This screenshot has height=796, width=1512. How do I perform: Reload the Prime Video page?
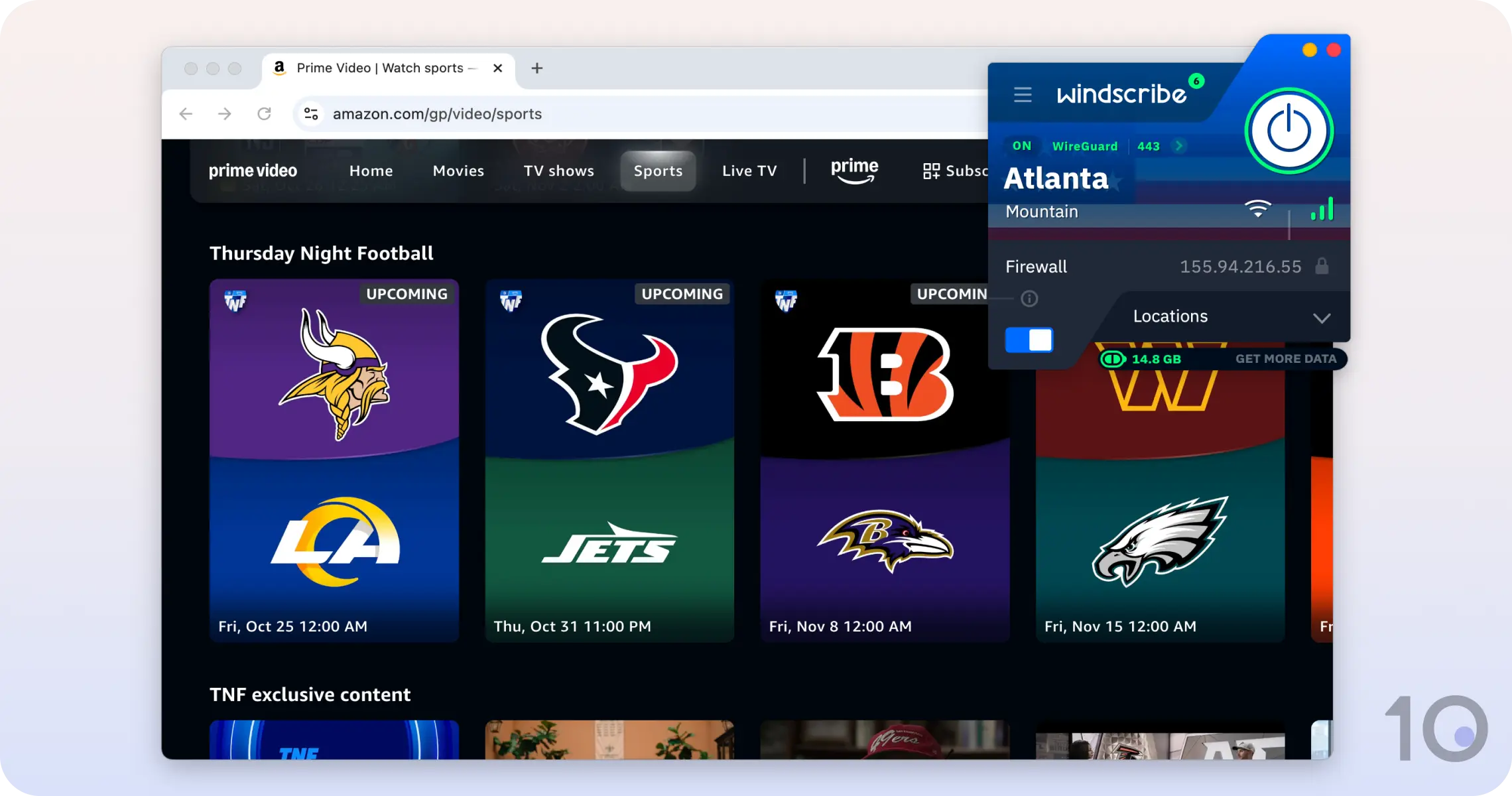264,114
